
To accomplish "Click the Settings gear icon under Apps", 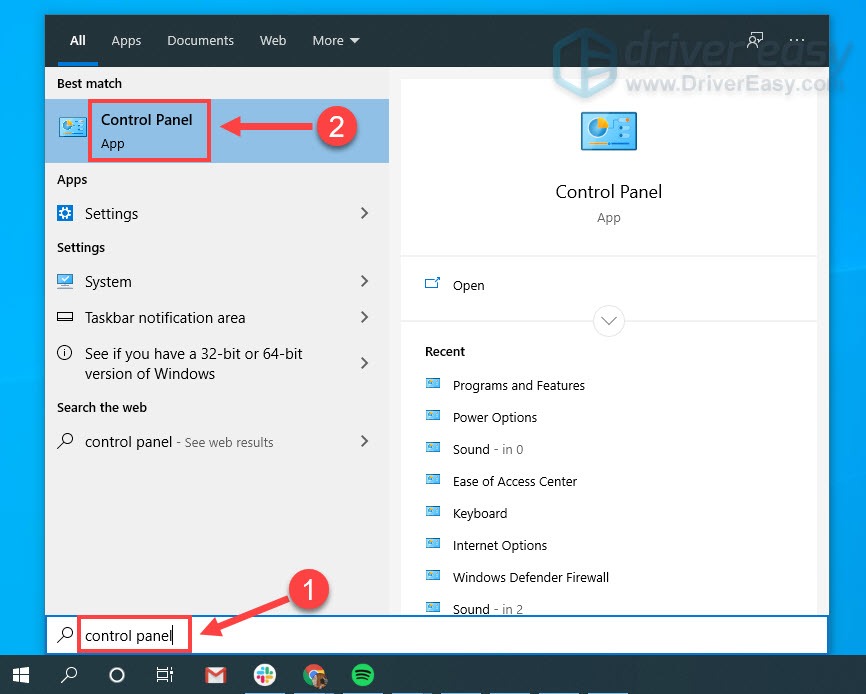I will [x=64, y=213].
